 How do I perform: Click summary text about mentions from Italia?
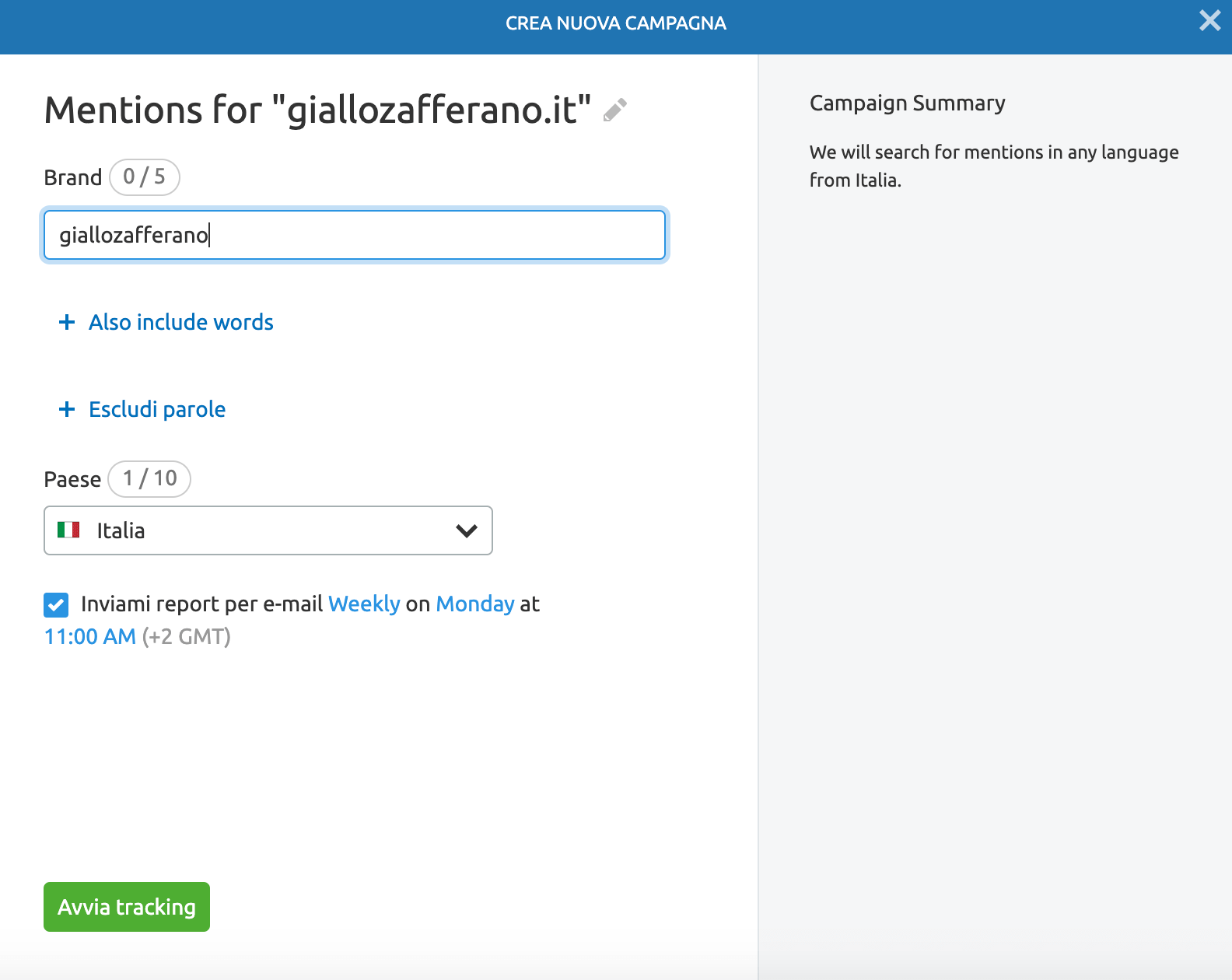tap(994, 166)
